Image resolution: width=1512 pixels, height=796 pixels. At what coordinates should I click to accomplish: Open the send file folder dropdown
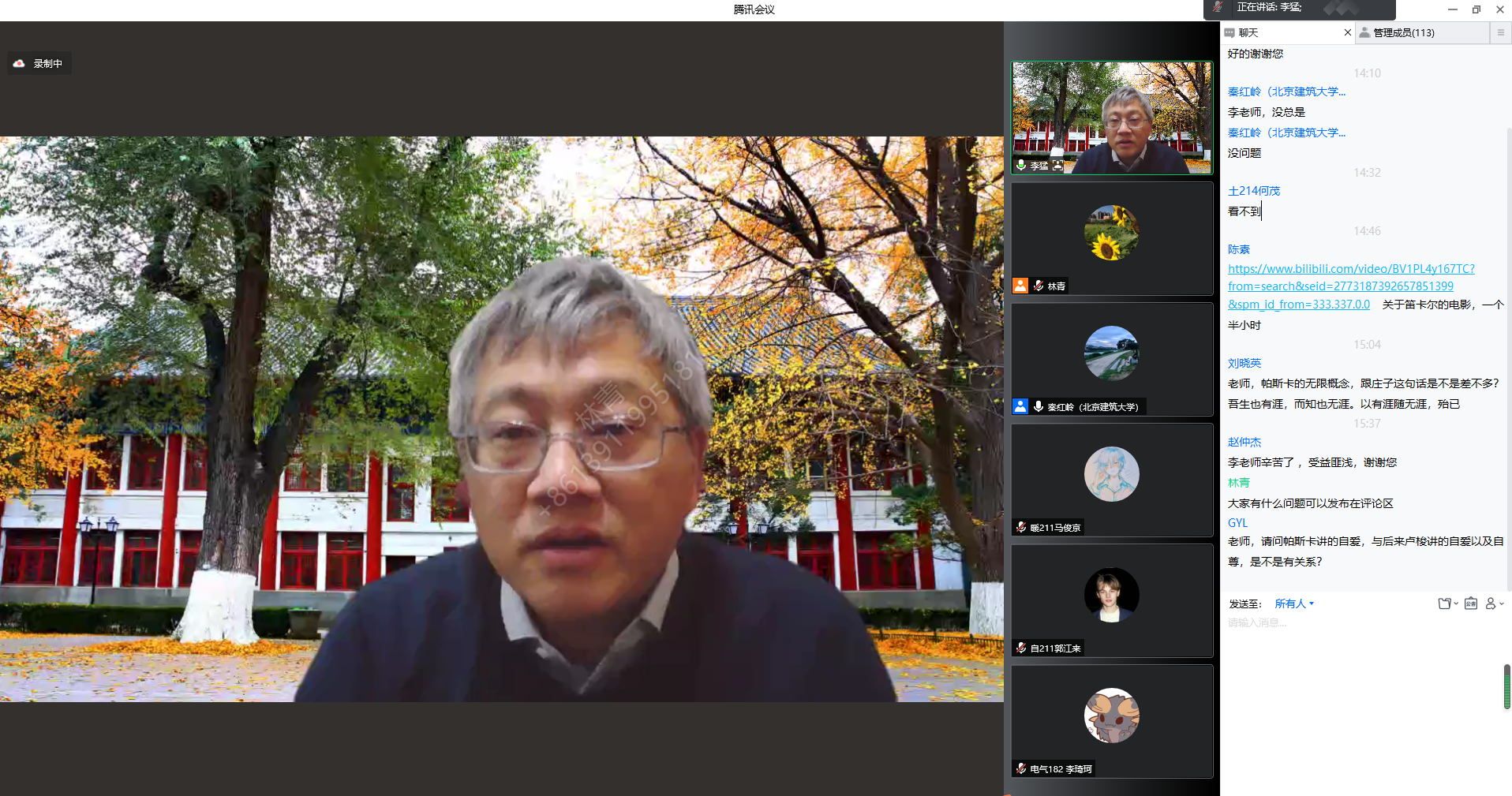[1447, 604]
